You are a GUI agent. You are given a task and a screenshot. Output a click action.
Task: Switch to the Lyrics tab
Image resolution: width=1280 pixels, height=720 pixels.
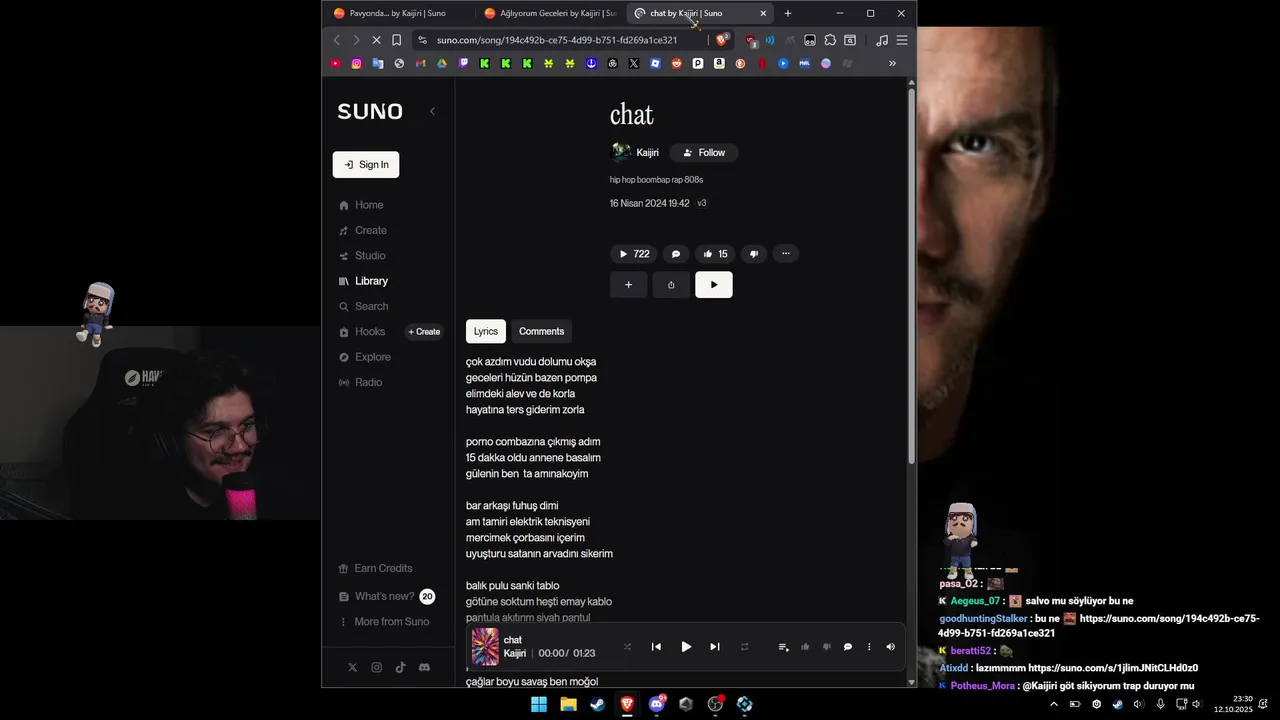click(x=486, y=332)
